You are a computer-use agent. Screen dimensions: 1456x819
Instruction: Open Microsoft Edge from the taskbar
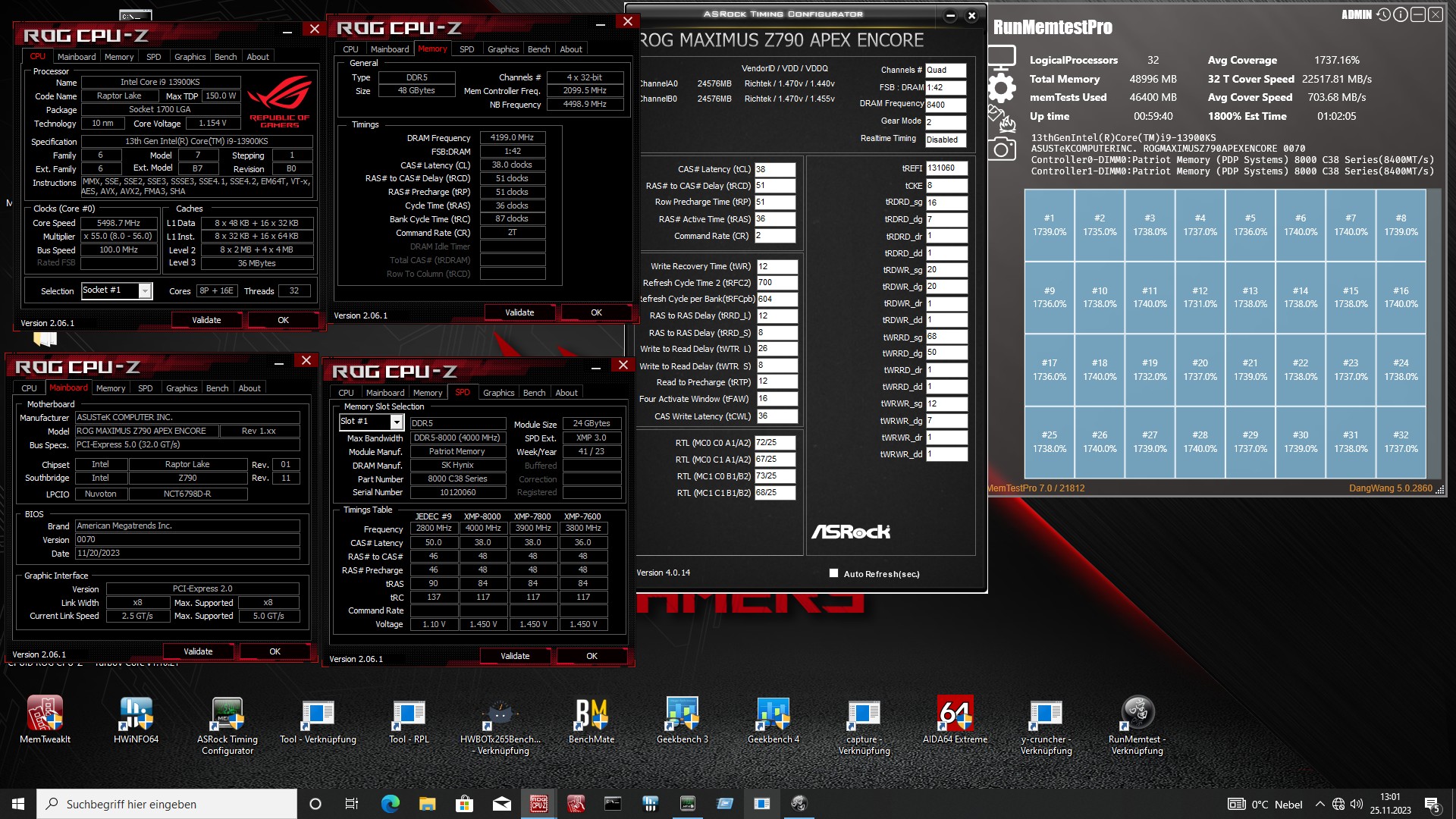(x=391, y=804)
